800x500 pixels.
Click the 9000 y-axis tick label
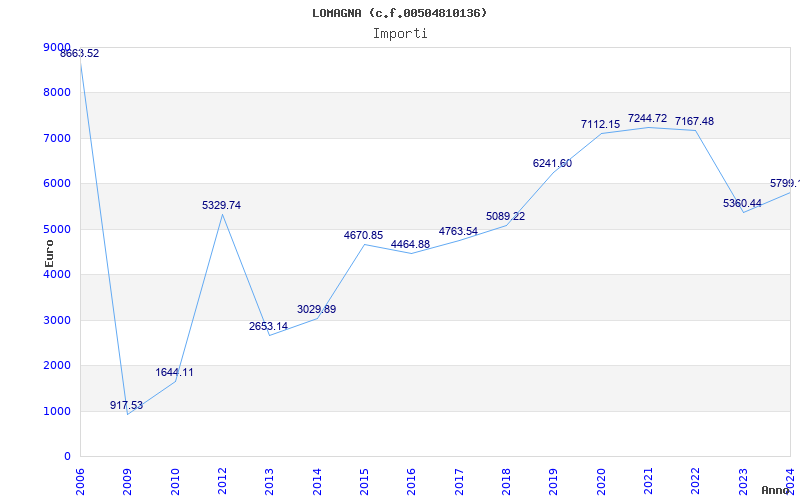click(57, 47)
